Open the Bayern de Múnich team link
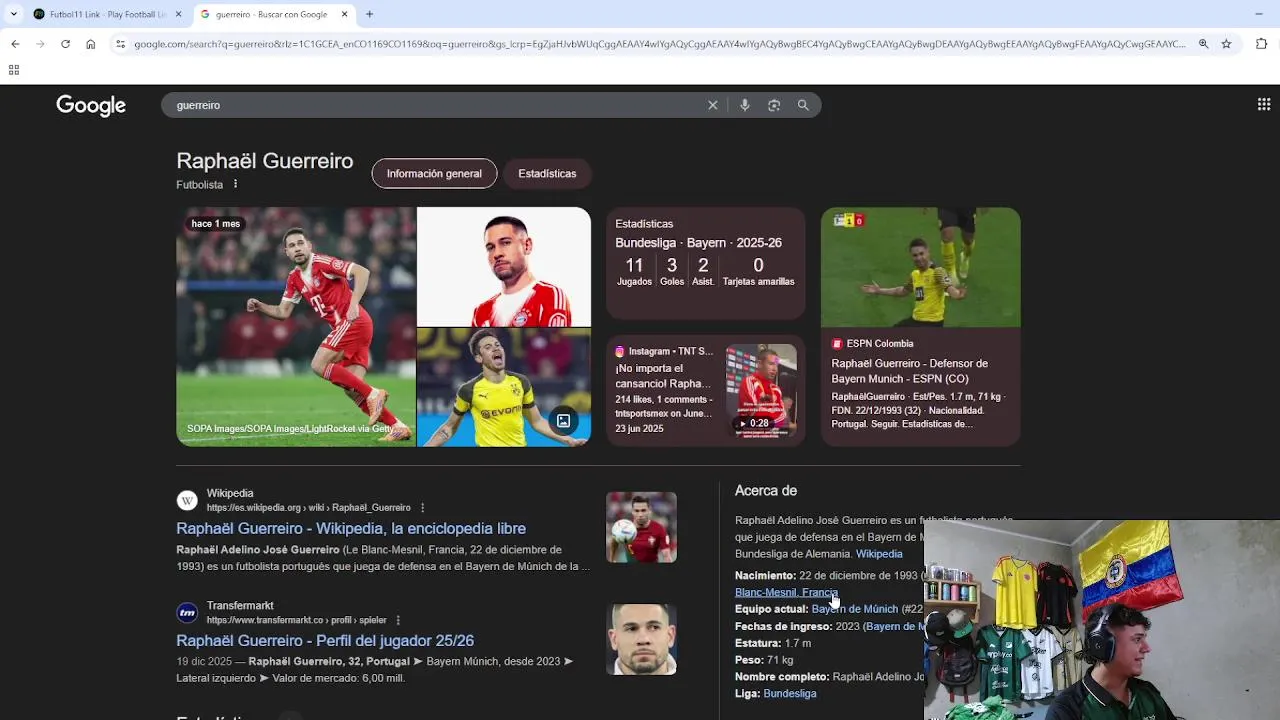The width and height of the screenshot is (1280, 720). (x=855, y=609)
